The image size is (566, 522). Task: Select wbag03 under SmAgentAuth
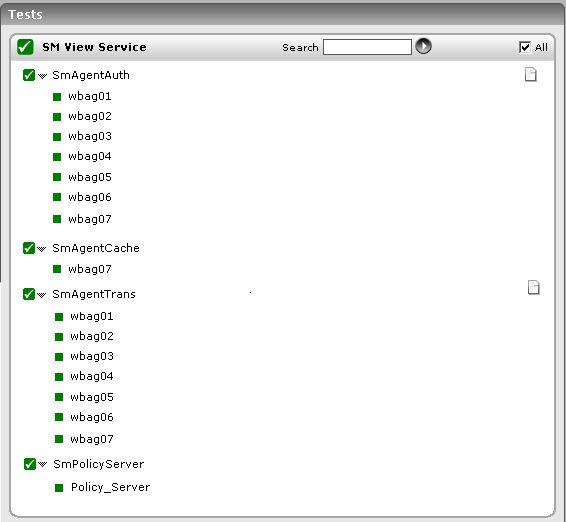coord(90,136)
